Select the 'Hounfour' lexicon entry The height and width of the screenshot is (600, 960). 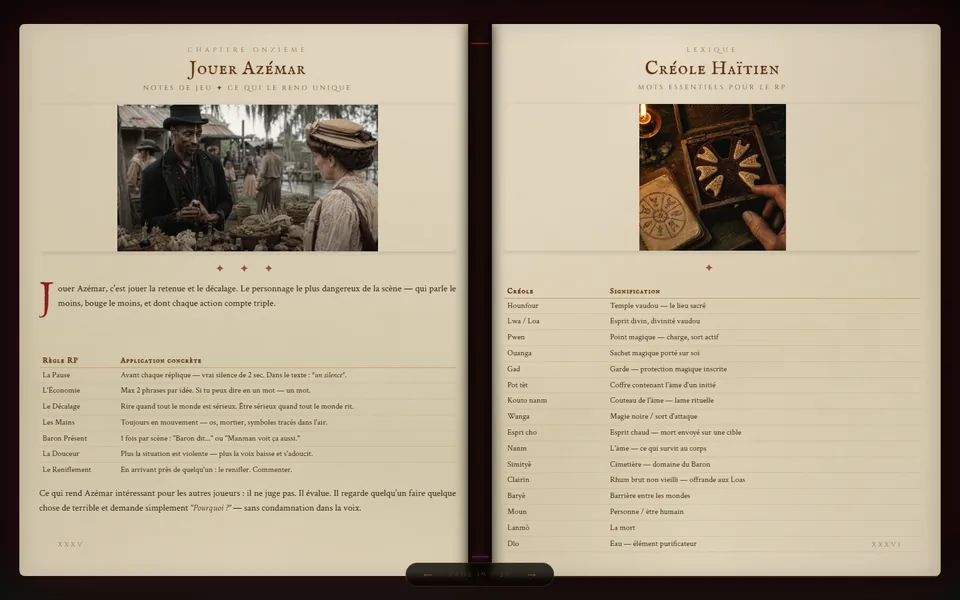[x=712, y=306]
